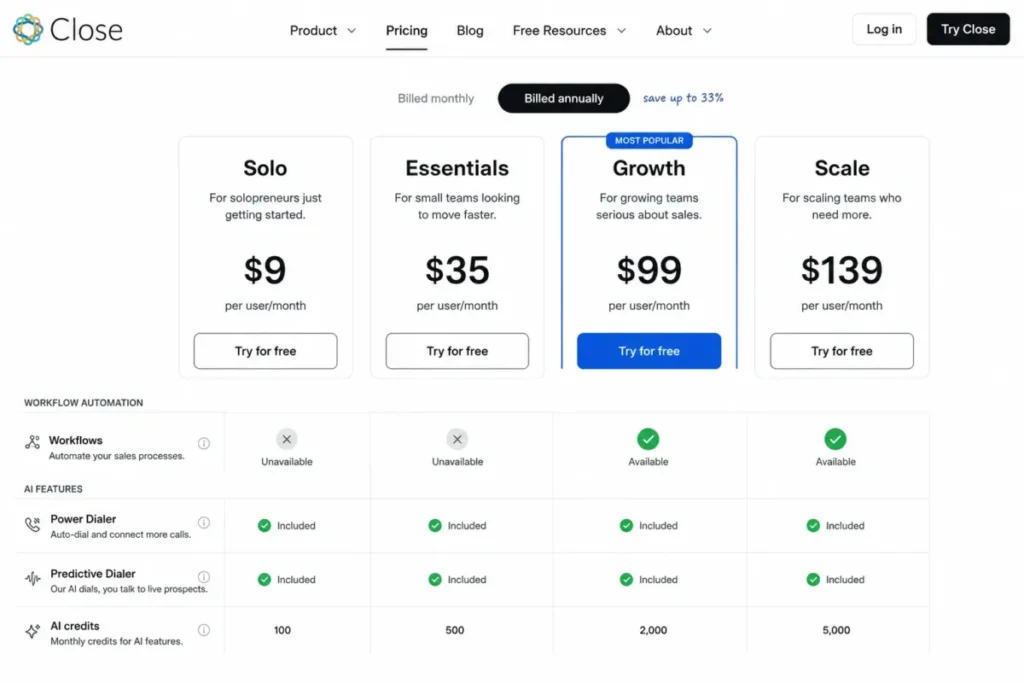The width and height of the screenshot is (1024, 683).
Task: Click the Essentials Workflows unavailable X icon
Action: pyautogui.click(x=457, y=439)
